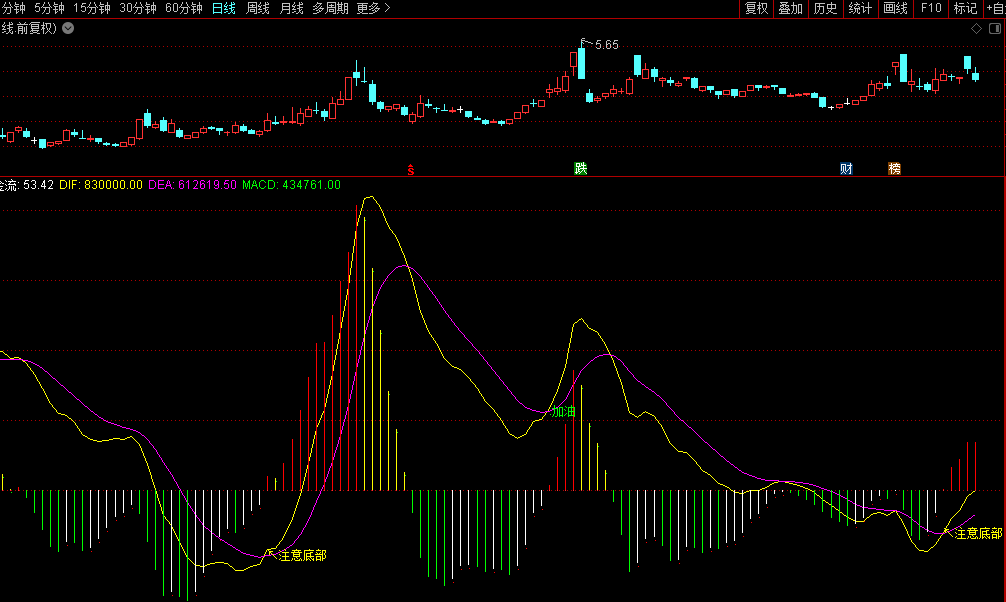The width and height of the screenshot is (1006, 602).
Task: Switch to 周线 weekly chart
Action: (258, 8)
